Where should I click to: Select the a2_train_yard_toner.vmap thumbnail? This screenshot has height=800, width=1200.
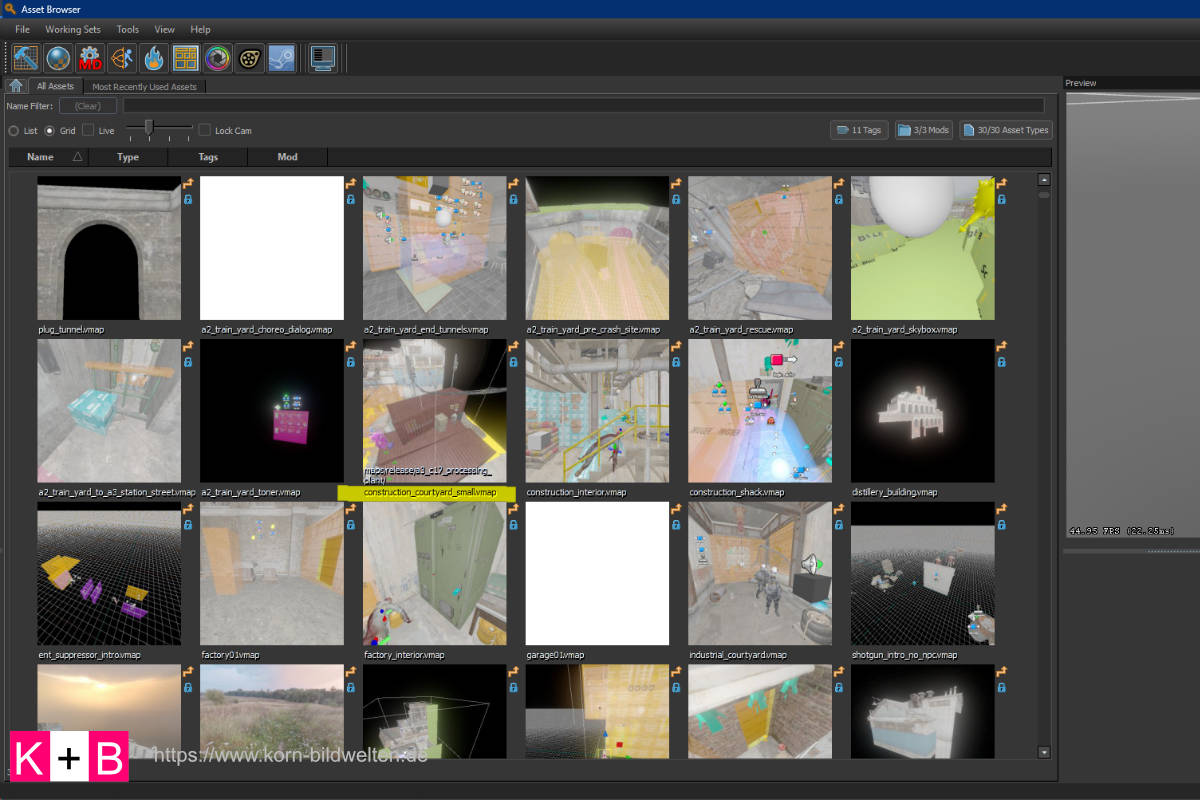coord(272,411)
